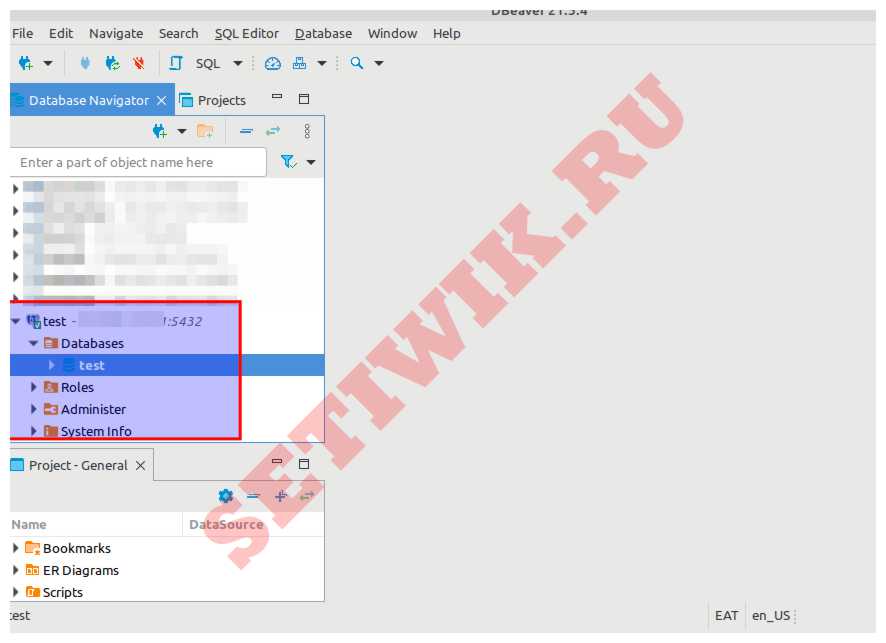Open the File menu
The width and height of the screenshot is (886, 643).
pos(23,33)
